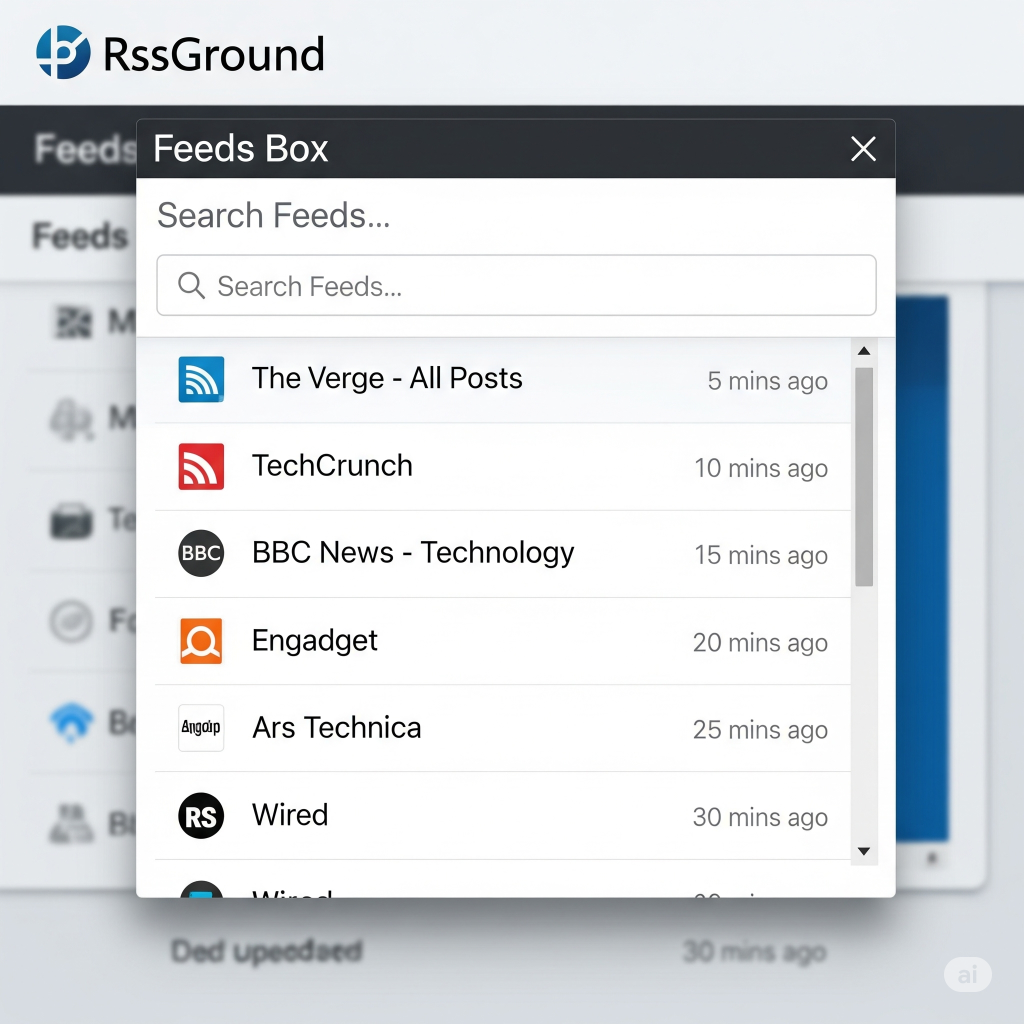This screenshot has height=1024, width=1024.
Task: Click the magnifier icon in search field
Action: [x=191, y=285]
